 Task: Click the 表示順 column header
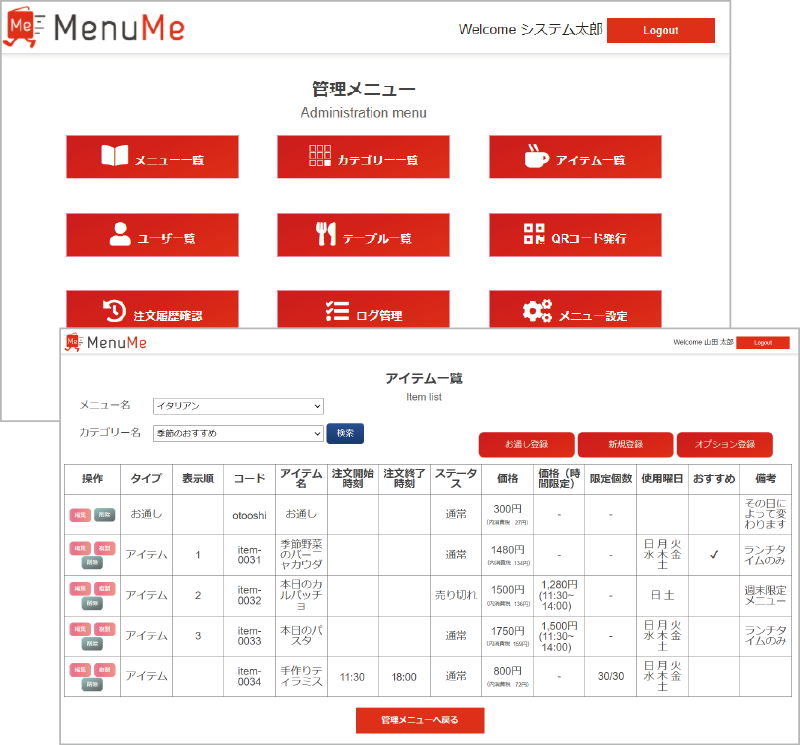pos(198,479)
